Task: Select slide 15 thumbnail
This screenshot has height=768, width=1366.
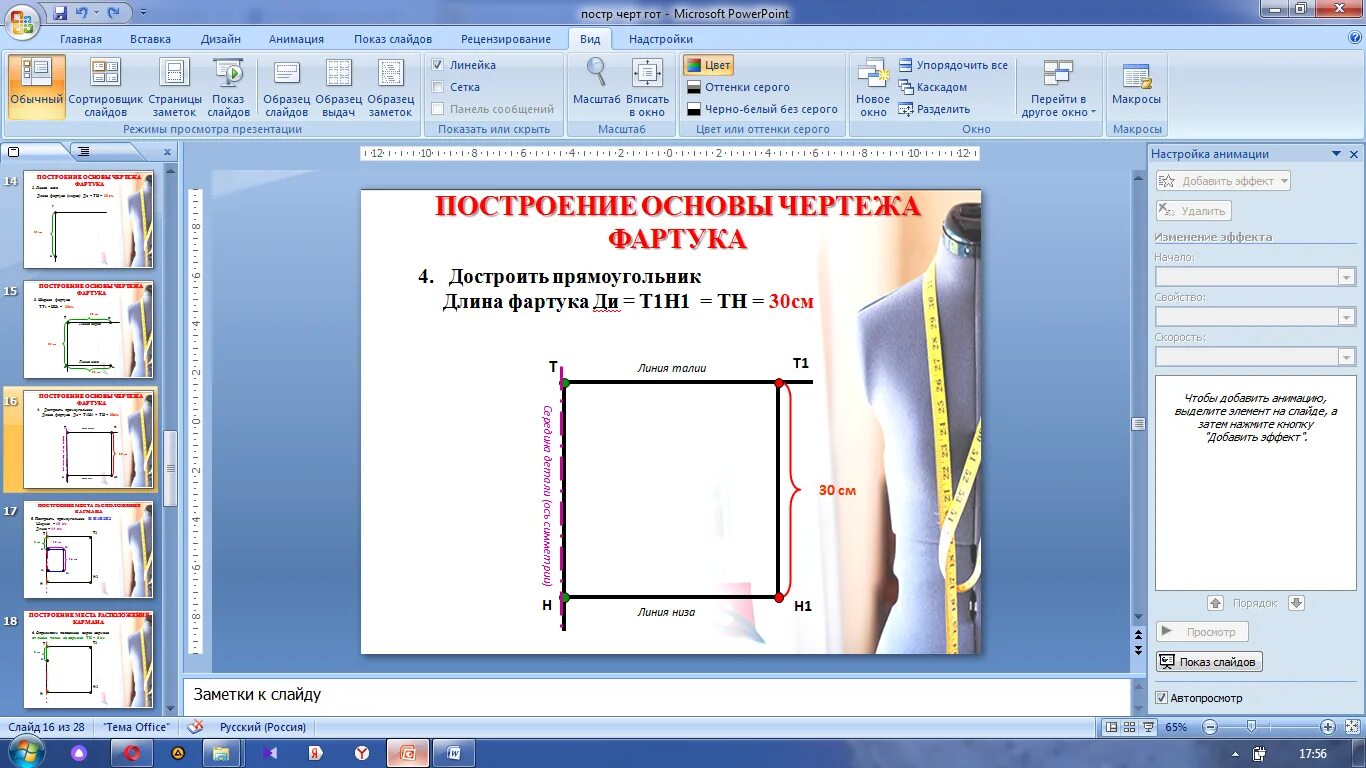Action: tap(89, 330)
